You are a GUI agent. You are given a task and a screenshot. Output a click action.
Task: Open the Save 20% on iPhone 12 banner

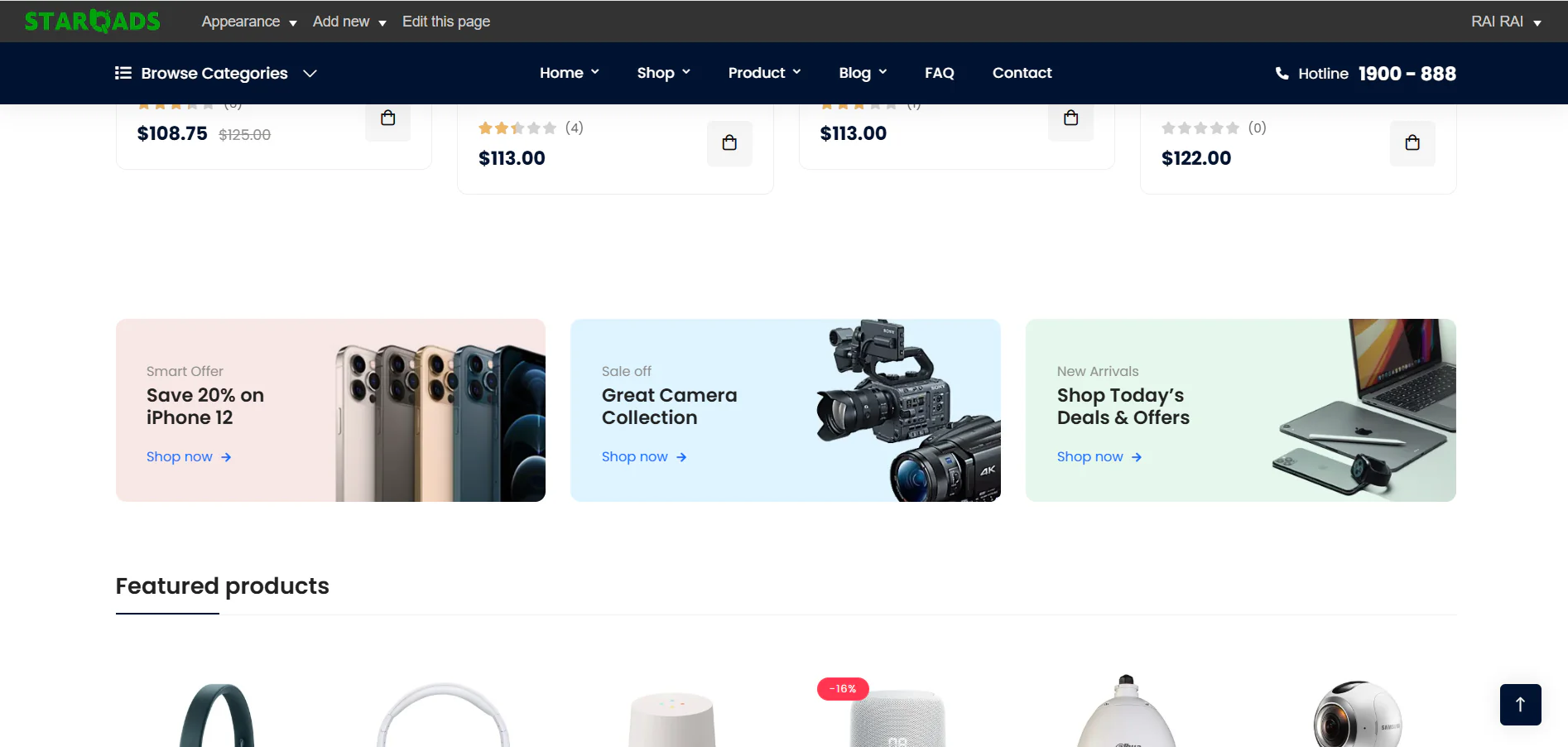[331, 410]
